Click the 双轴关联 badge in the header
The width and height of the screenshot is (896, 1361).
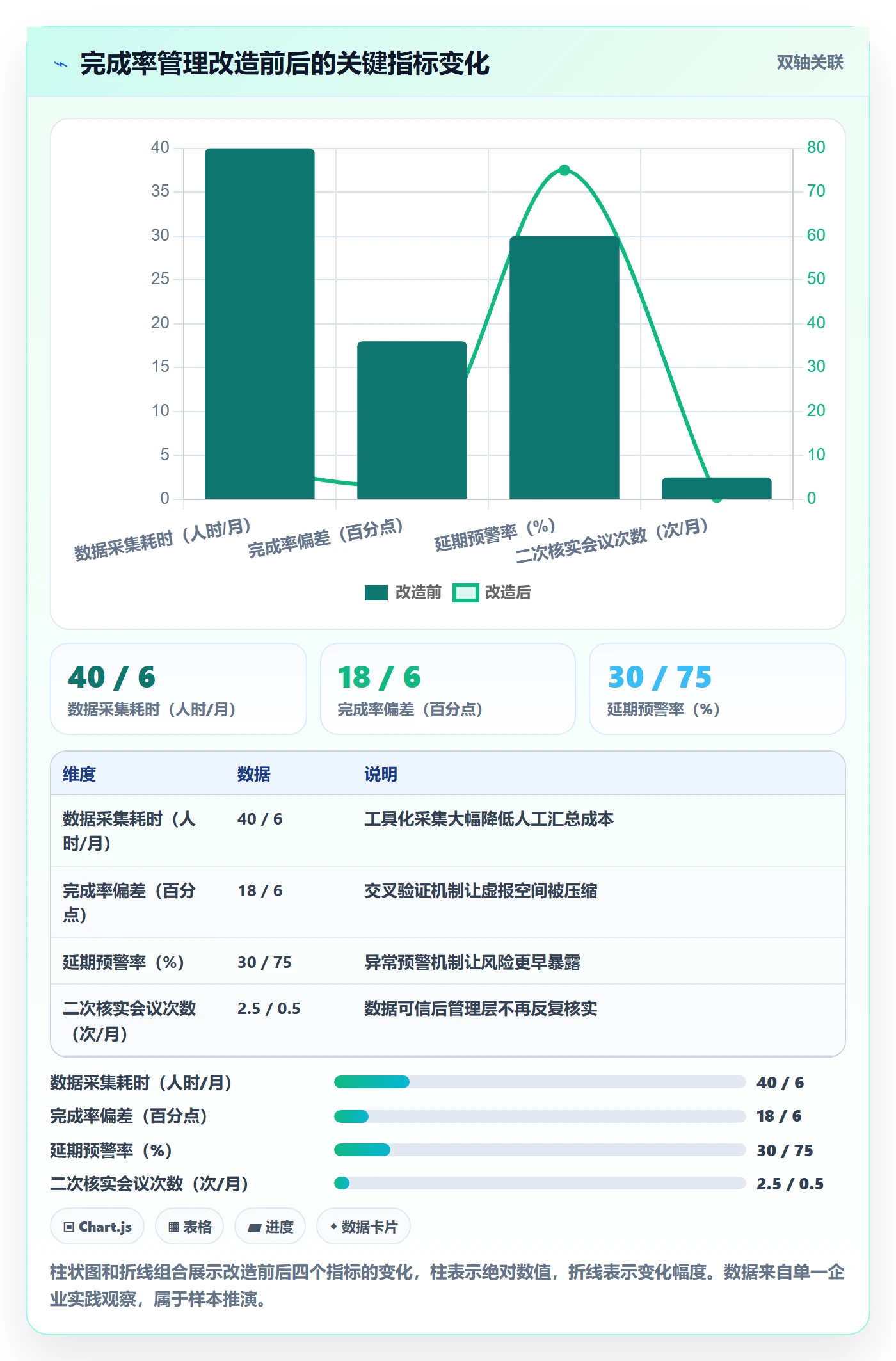pos(810,63)
